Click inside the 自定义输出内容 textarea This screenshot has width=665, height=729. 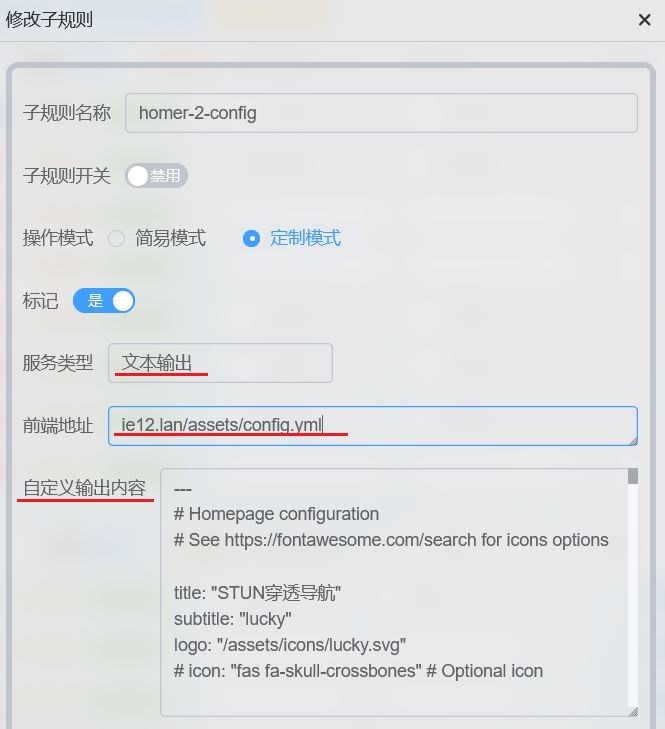[x=394, y=592]
